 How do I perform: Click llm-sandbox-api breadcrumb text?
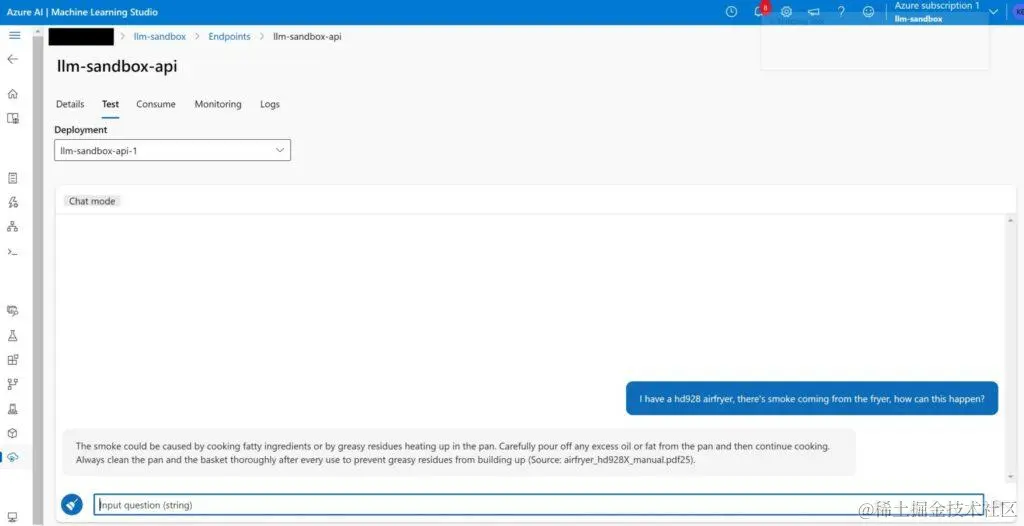[307, 37]
